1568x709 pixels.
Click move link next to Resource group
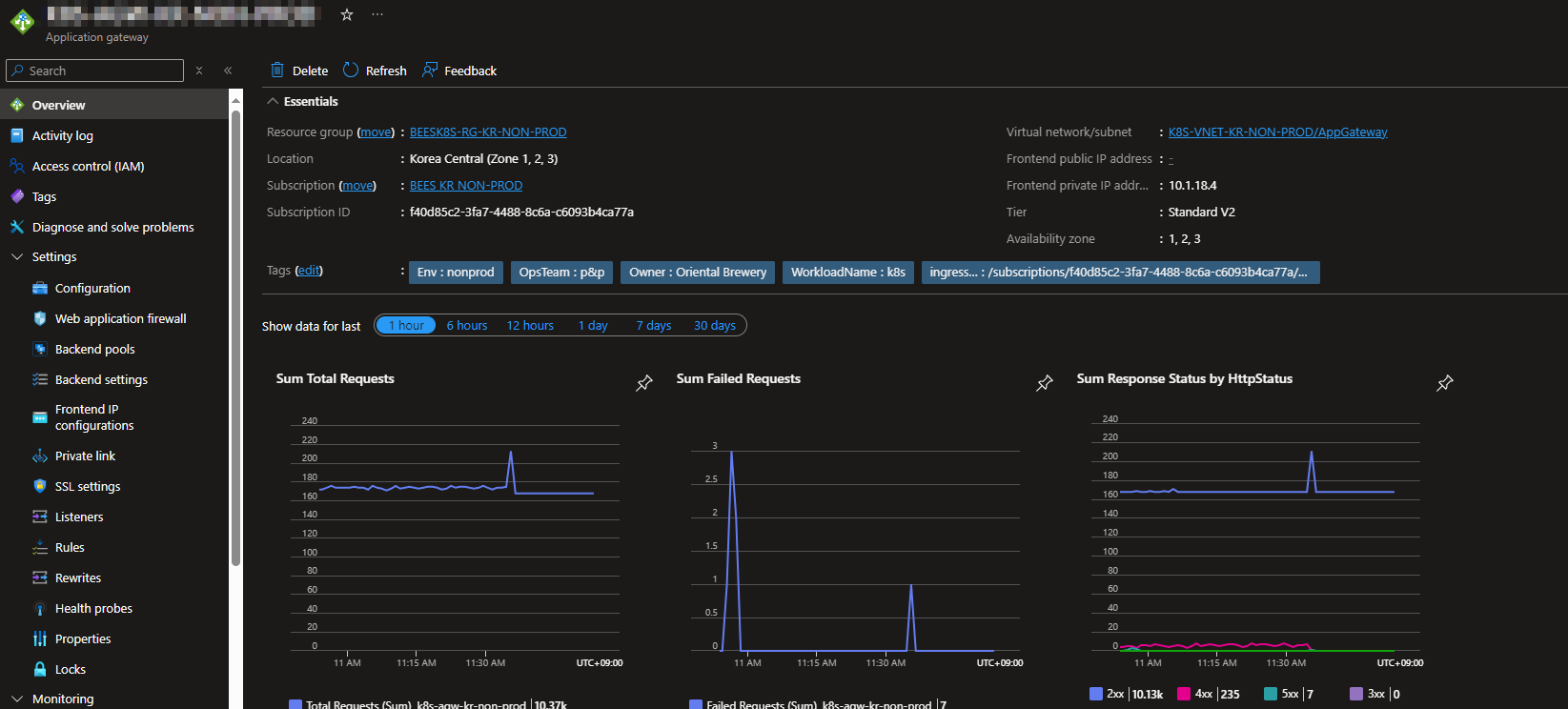[376, 132]
